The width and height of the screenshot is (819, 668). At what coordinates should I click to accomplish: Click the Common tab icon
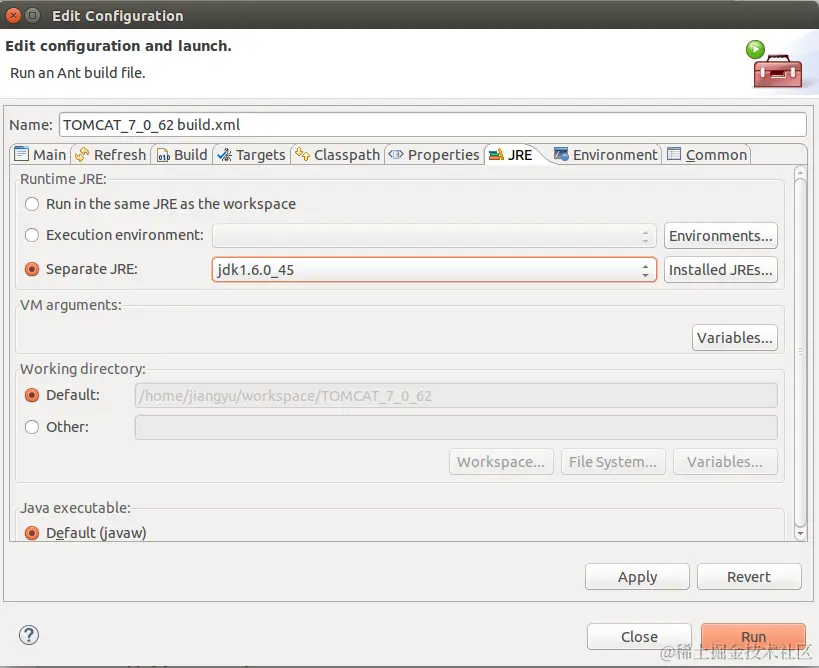coord(674,154)
